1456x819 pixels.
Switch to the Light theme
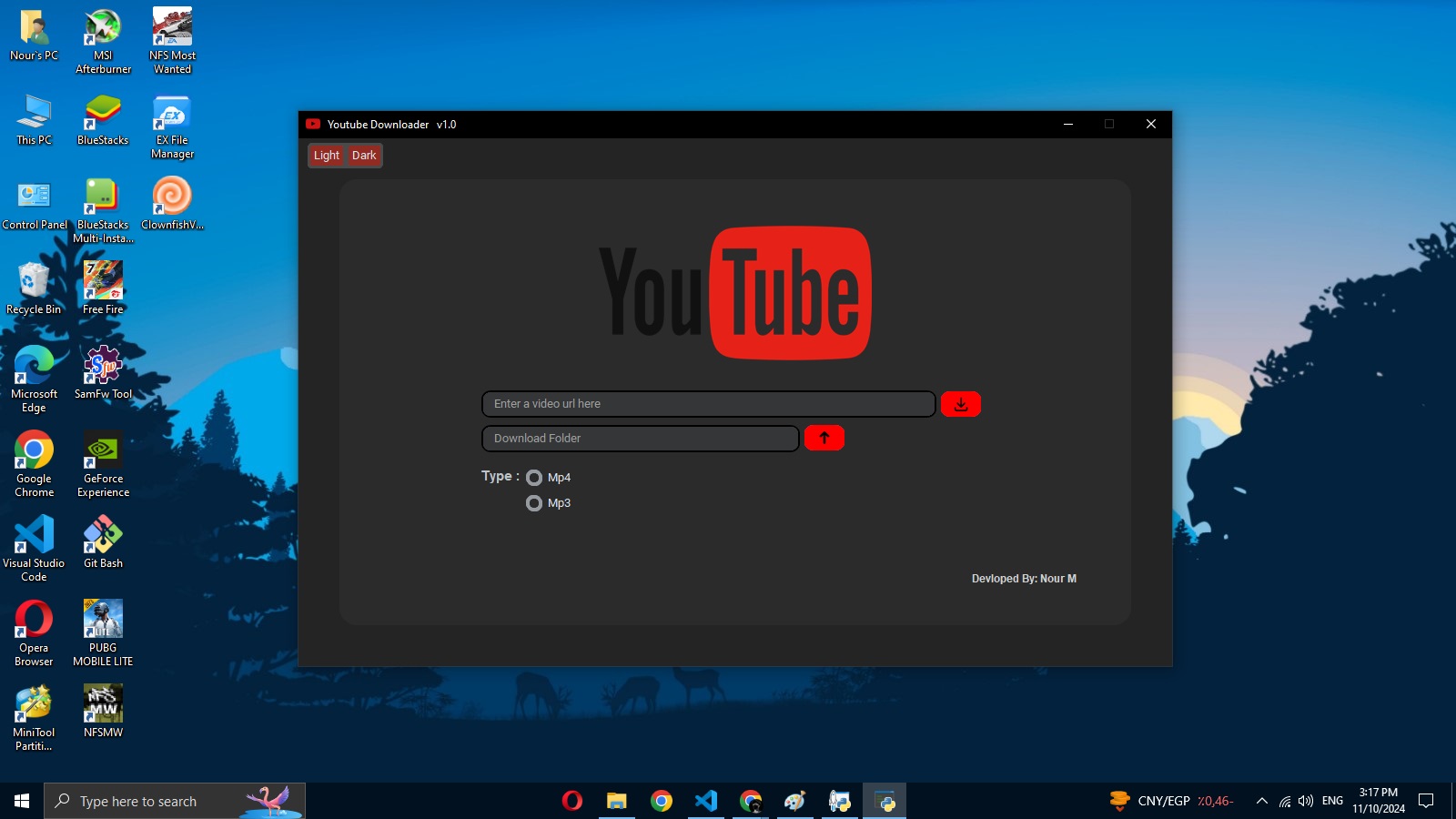(x=327, y=156)
